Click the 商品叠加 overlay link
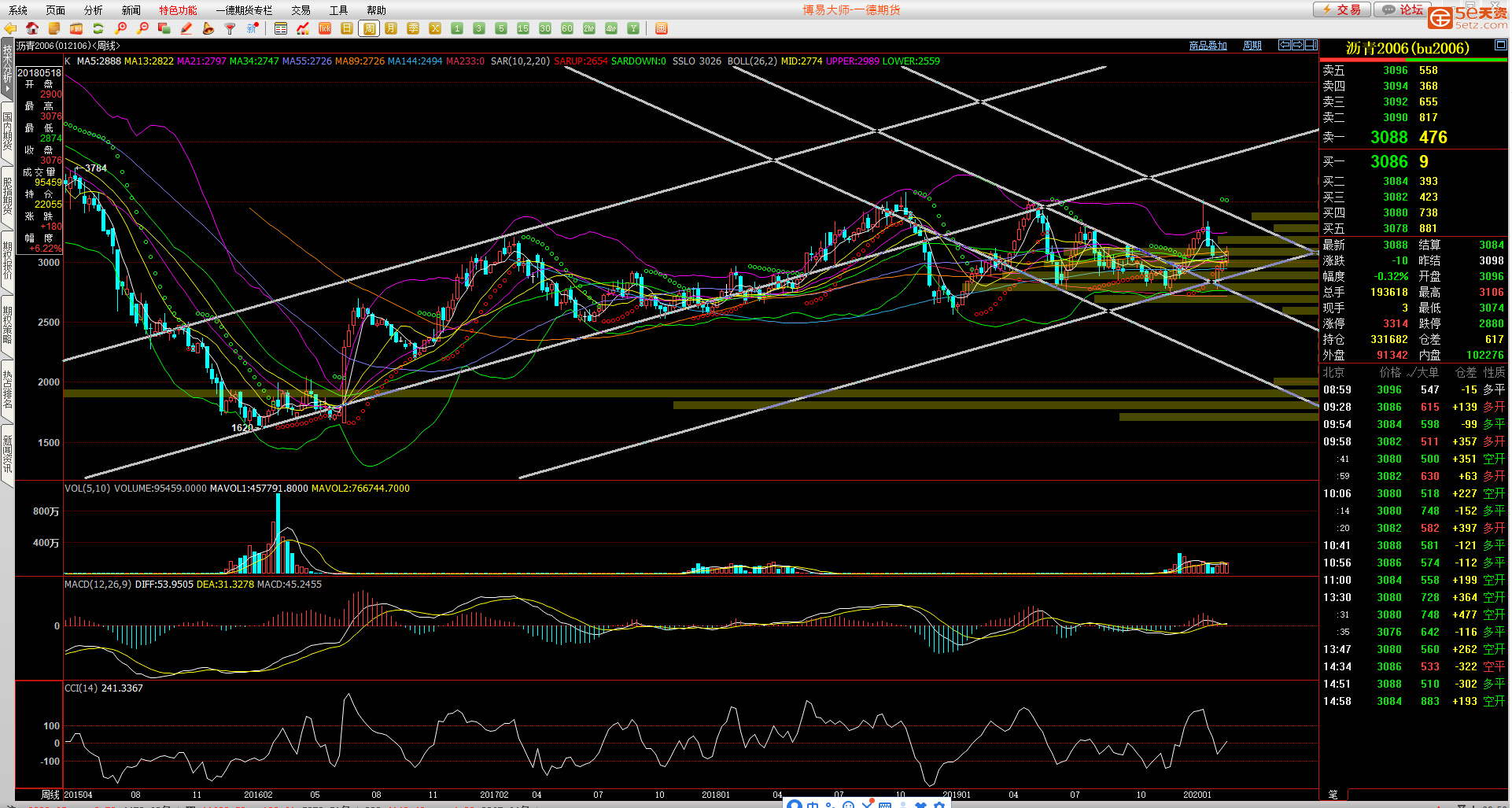The height and width of the screenshot is (808, 1512). coord(1208,46)
